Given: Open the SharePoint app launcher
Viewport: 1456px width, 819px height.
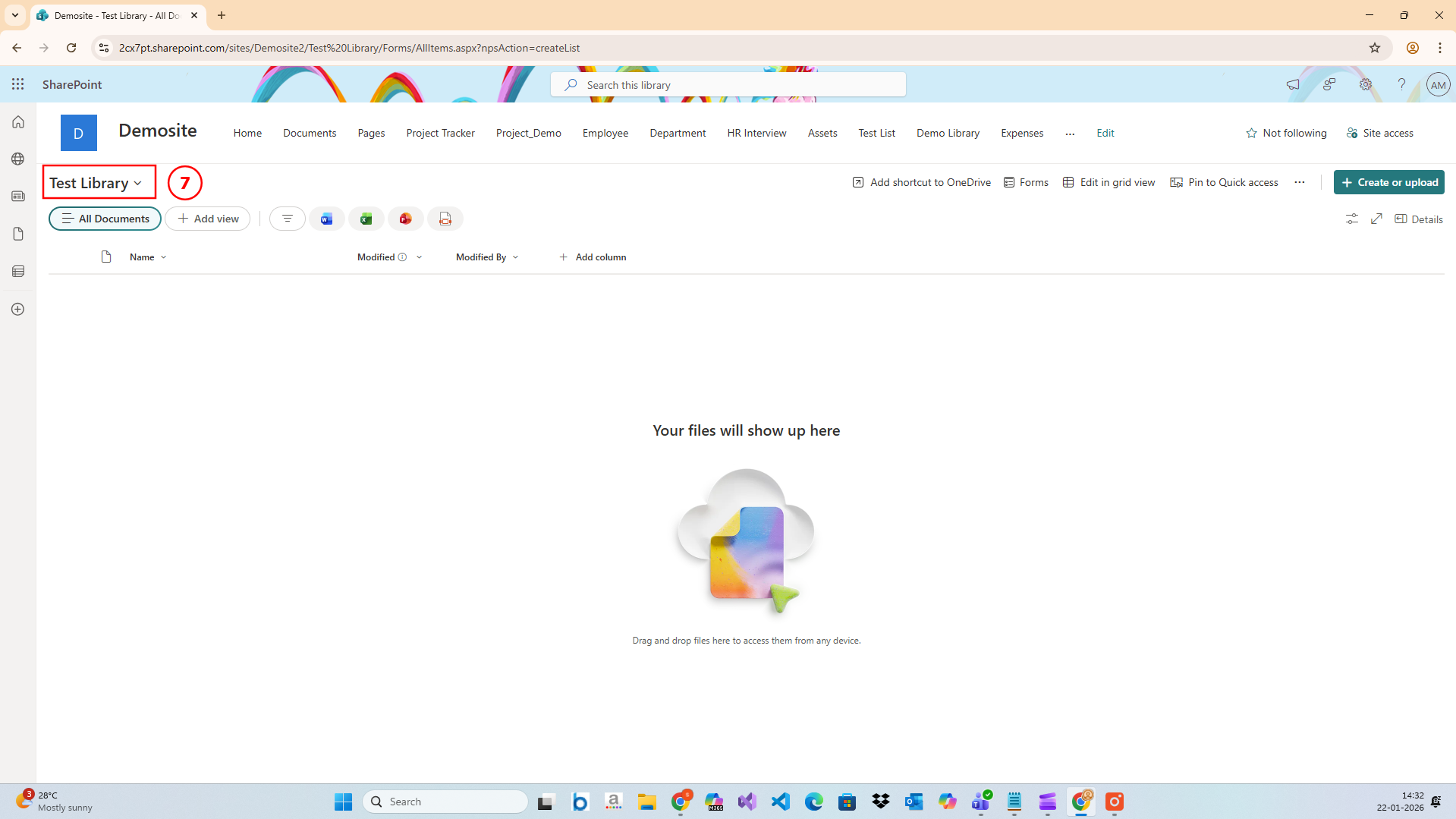Looking at the screenshot, I should [18, 84].
